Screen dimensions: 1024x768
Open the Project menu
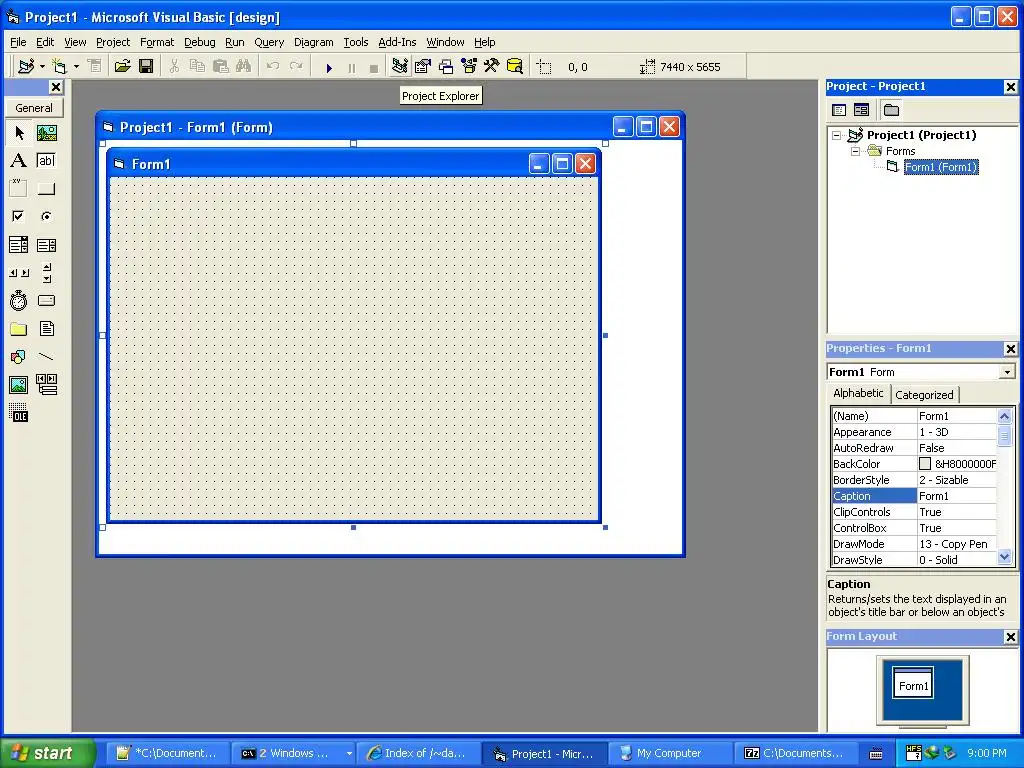click(113, 42)
